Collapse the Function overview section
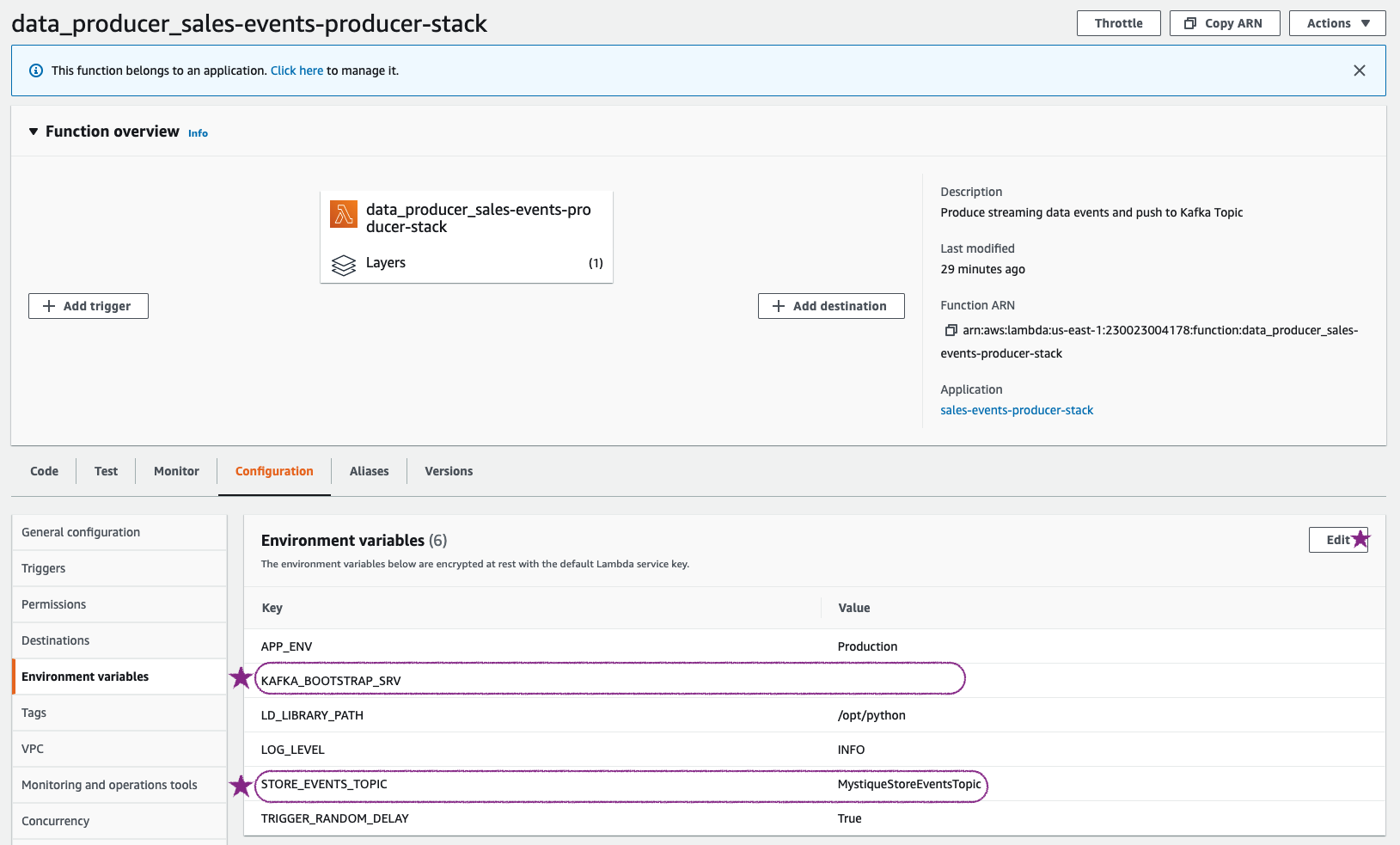Viewport: 1400px width, 845px height. [34, 132]
